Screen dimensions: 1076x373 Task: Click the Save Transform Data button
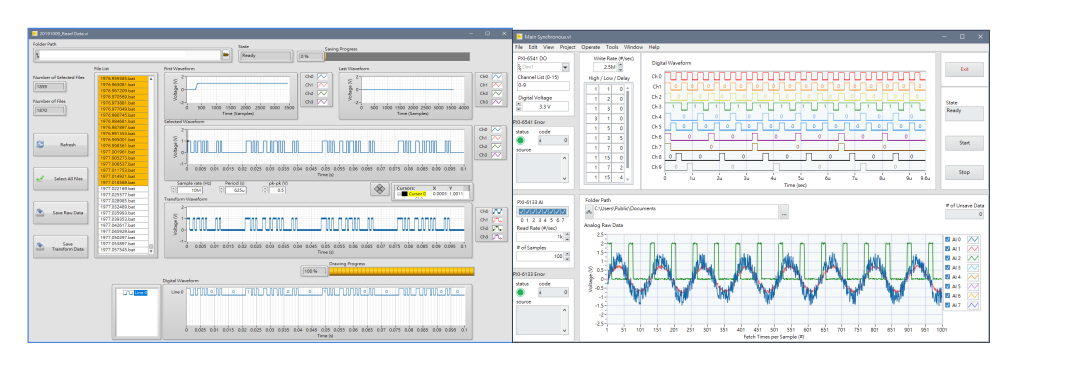coord(60,247)
